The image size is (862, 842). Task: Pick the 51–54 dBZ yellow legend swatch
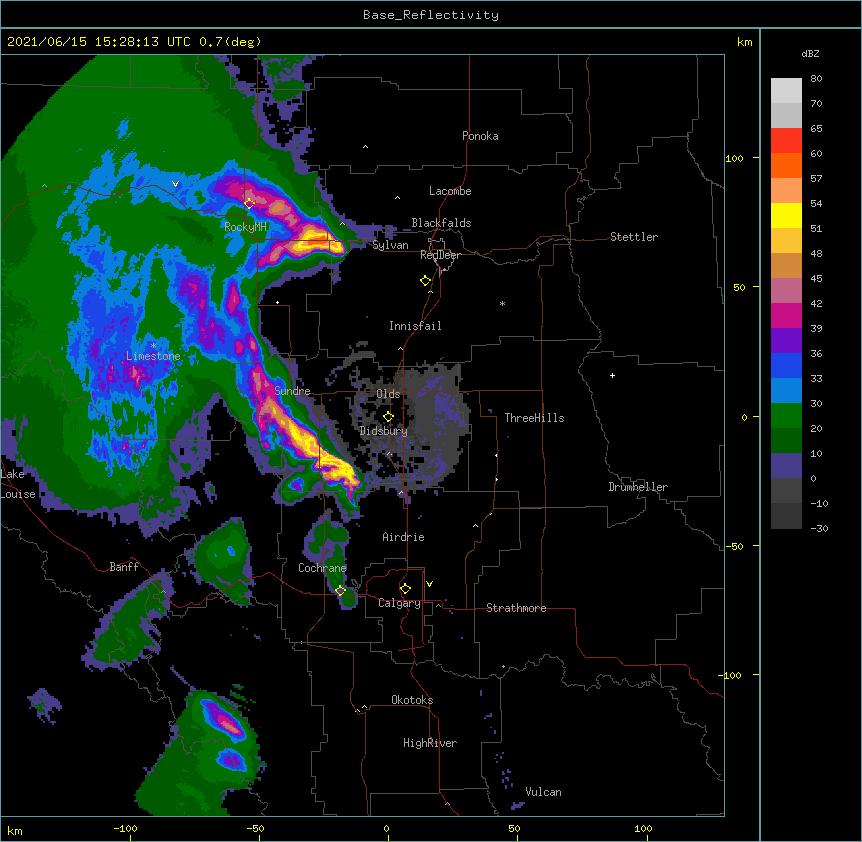click(x=786, y=215)
